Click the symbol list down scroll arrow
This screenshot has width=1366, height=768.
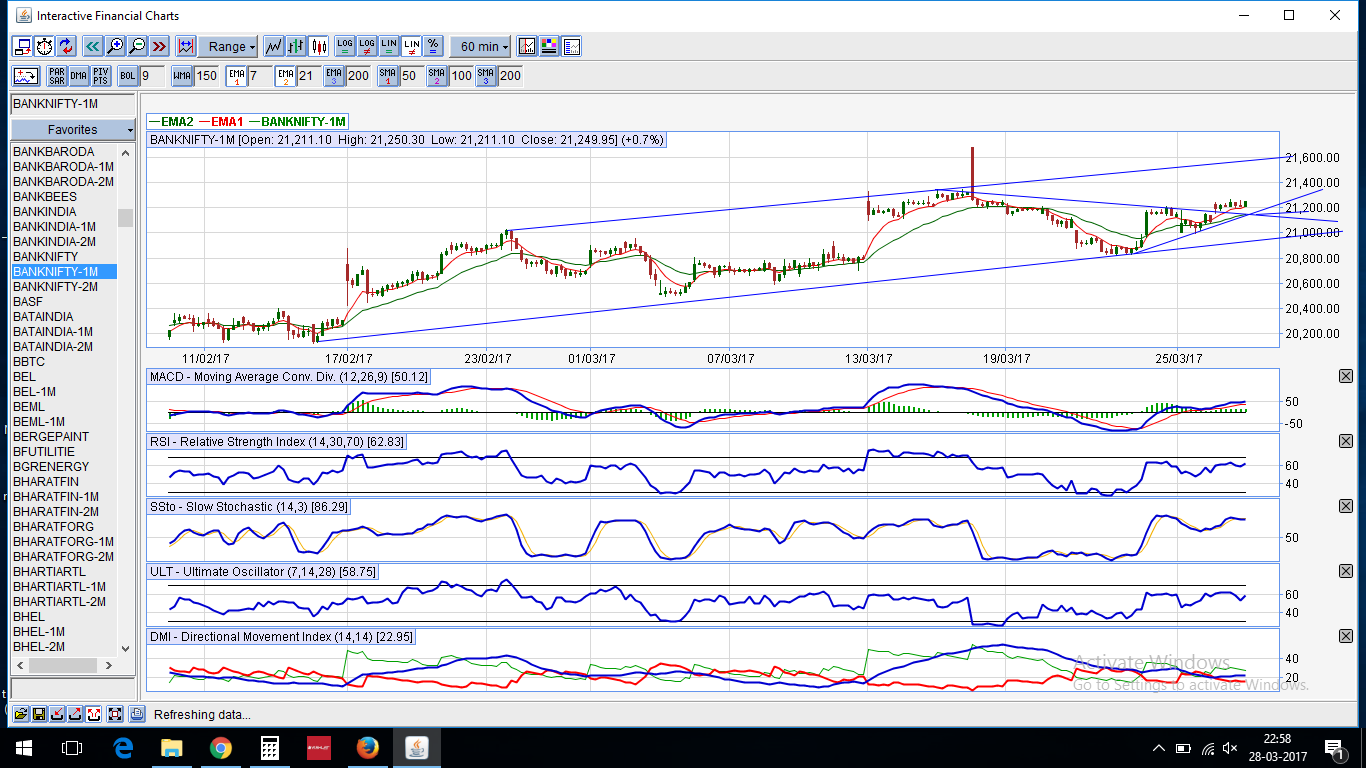click(x=125, y=648)
